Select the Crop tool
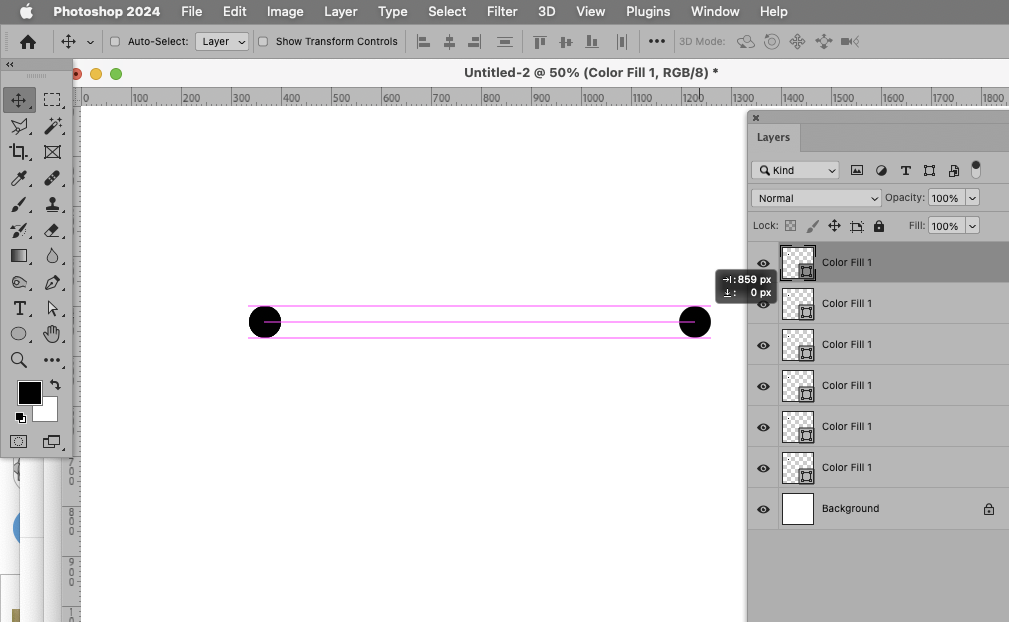Image resolution: width=1009 pixels, height=622 pixels. (x=19, y=152)
